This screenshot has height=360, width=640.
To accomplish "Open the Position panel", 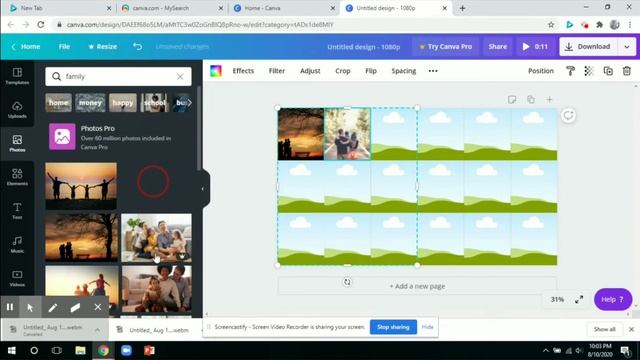I will [x=541, y=71].
